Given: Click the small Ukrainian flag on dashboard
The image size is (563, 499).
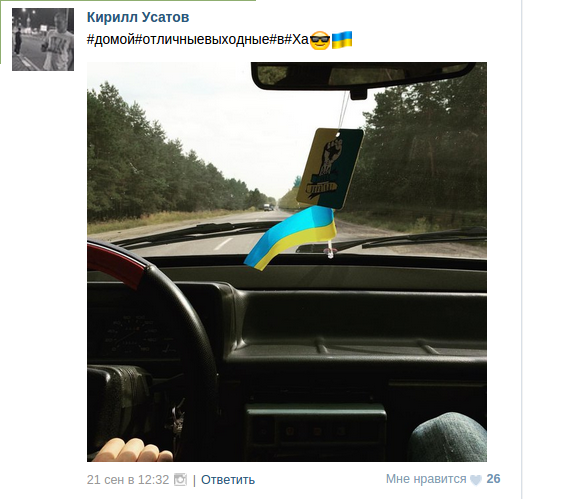Looking at the screenshot, I should coord(291,237).
